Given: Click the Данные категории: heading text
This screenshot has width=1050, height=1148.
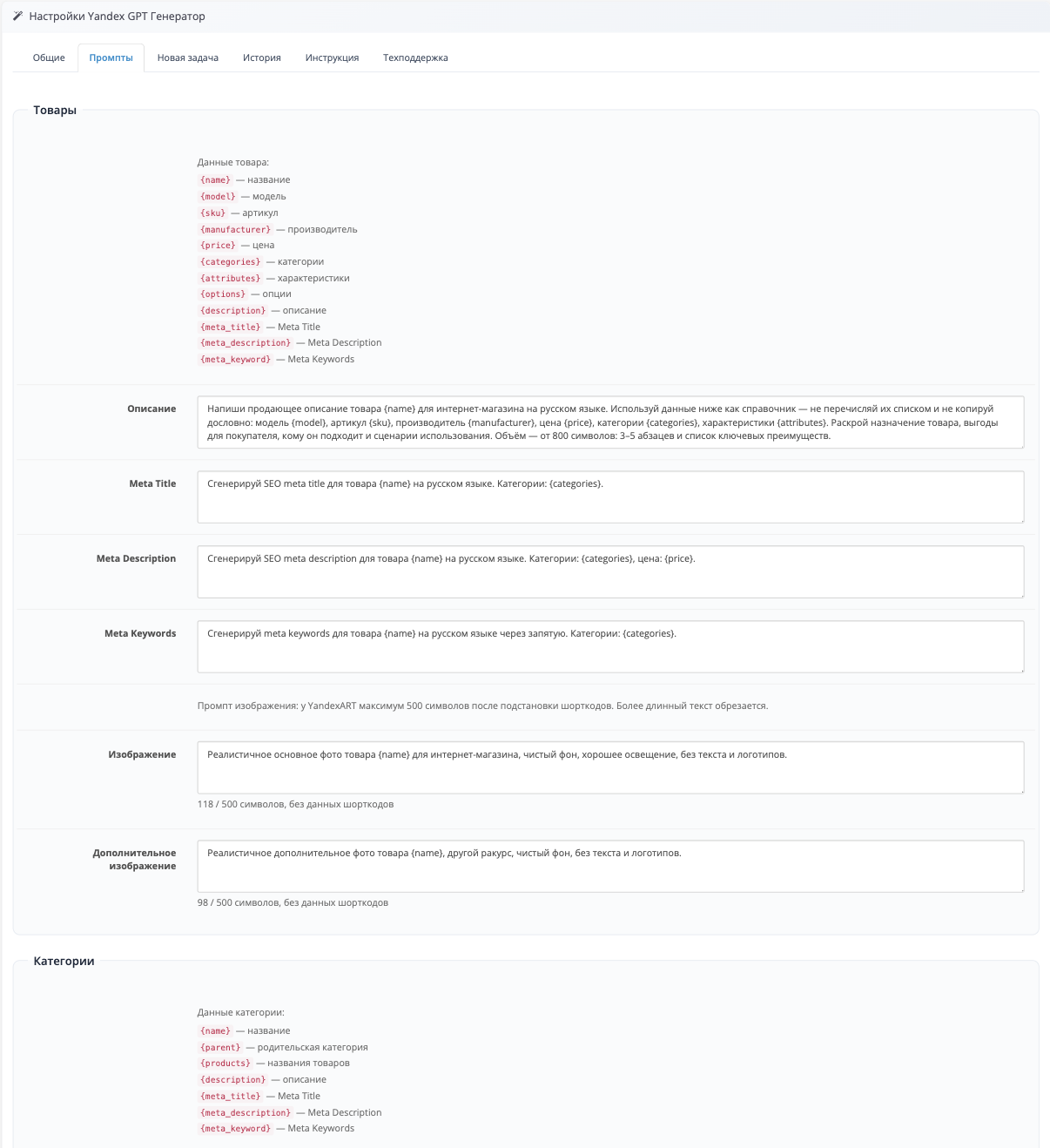Looking at the screenshot, I should pyautogui.click(x=241, y=1012).
